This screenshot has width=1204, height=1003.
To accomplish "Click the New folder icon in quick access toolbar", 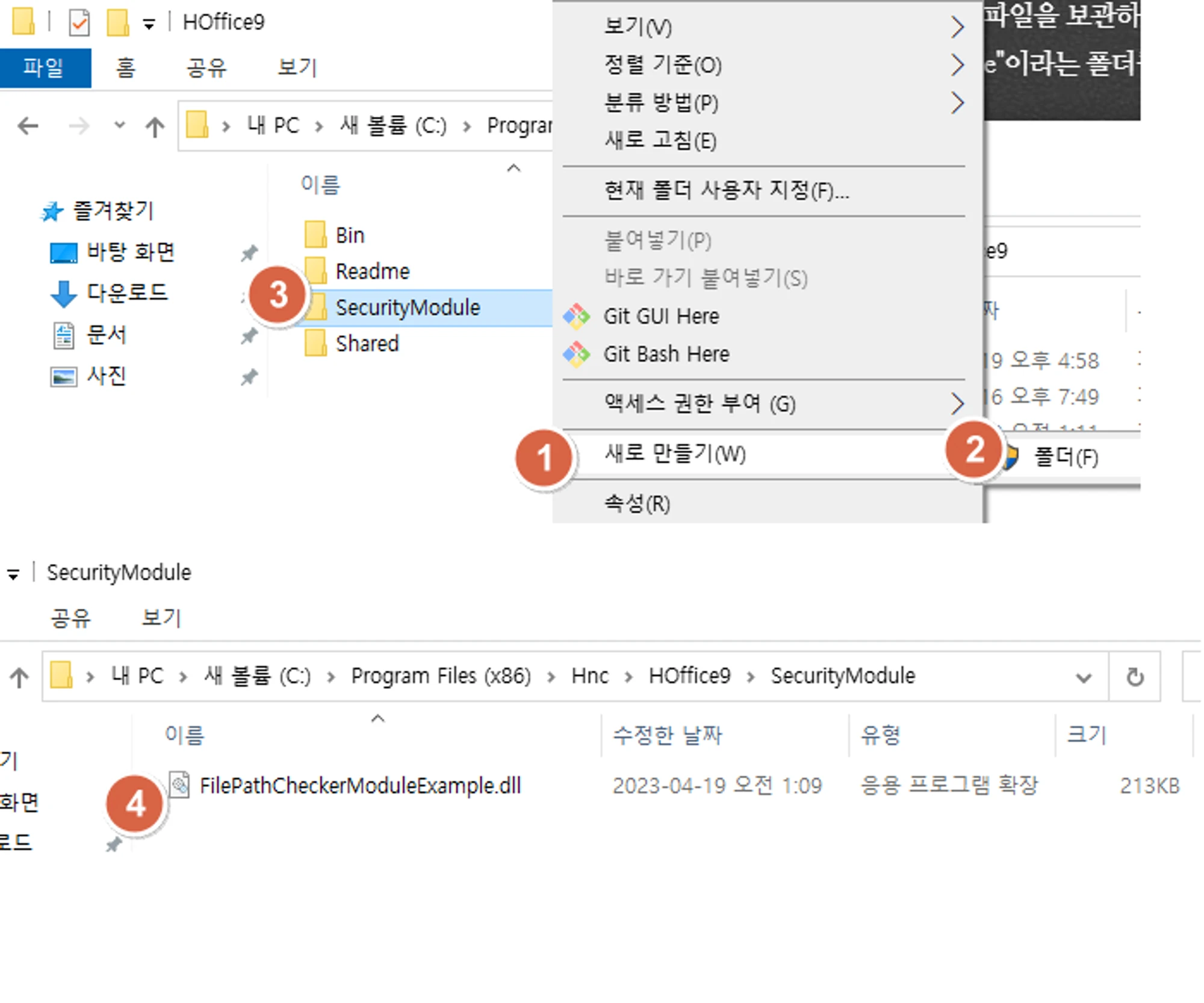I will (118, 22).
